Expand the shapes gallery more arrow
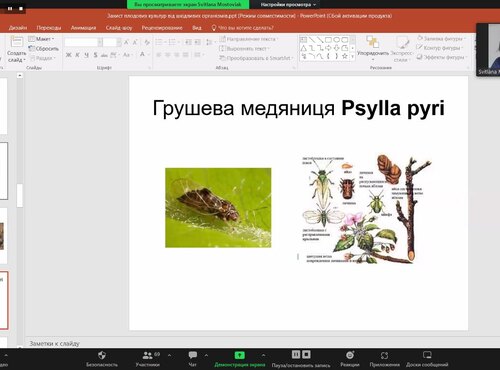This screenshot has height=370, width=500. pyautogui.click(x=352, y=57)
